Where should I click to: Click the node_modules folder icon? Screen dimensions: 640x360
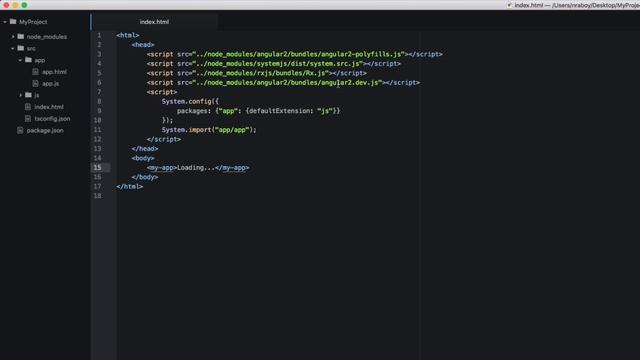click(21, 36)
